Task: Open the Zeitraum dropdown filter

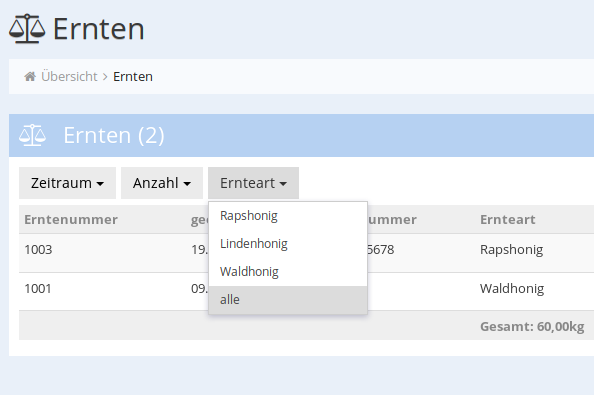Action: (67, 183)
